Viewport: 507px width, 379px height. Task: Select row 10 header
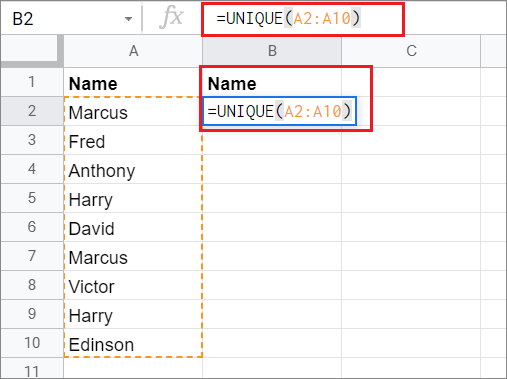[32, 343]
